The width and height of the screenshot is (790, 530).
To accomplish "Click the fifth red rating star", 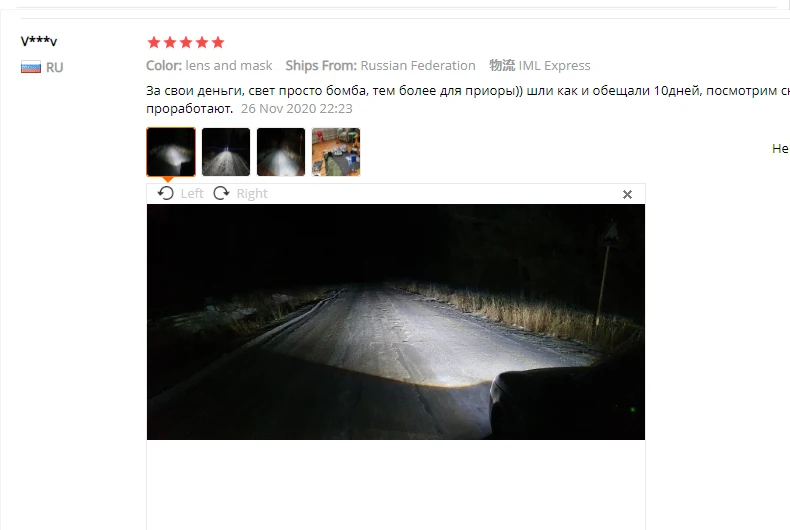I will 218,42.
